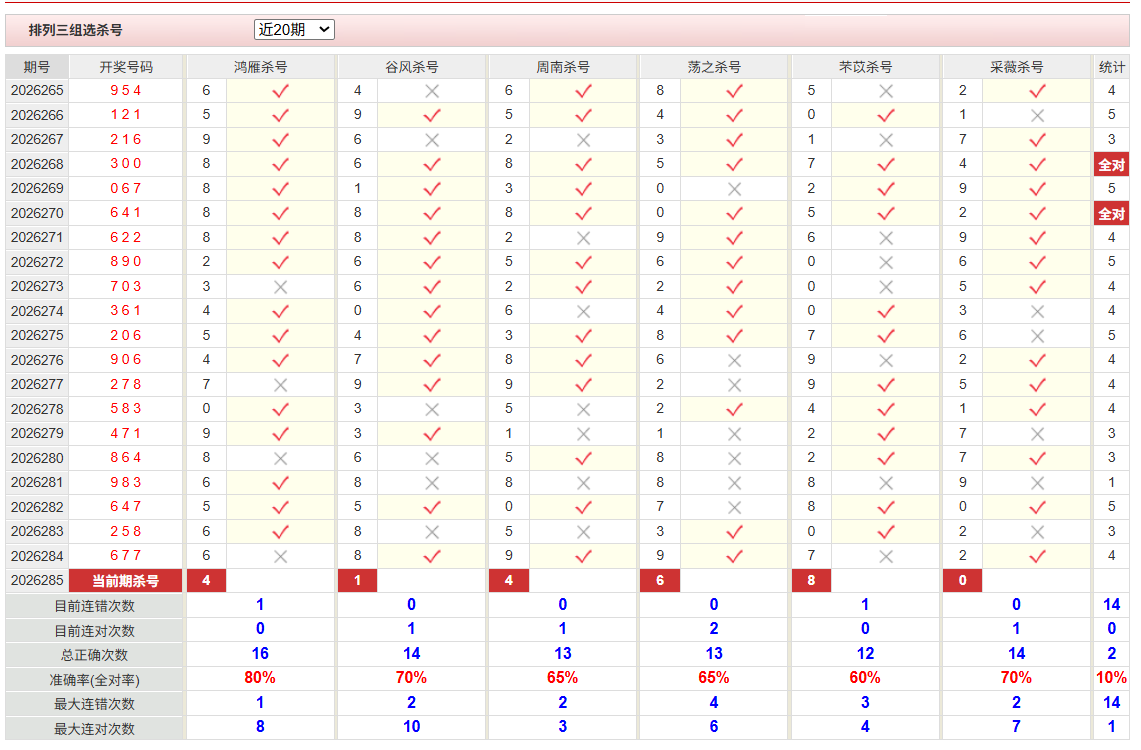
Task: Click 荡之 check mark in row 2026283
Action: coord(734,532)
